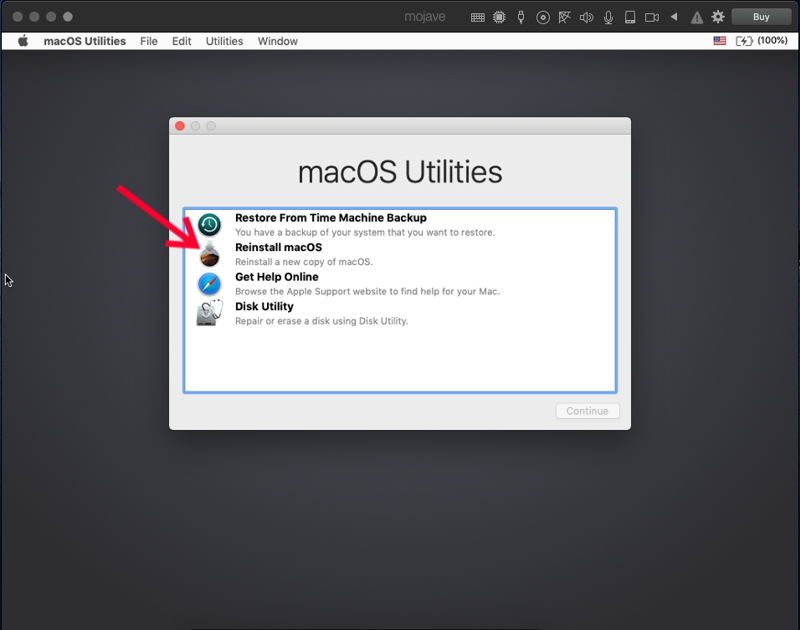Open the Apple menu
This screenshot has height=630, width=800.
click(x=23, y=41)
